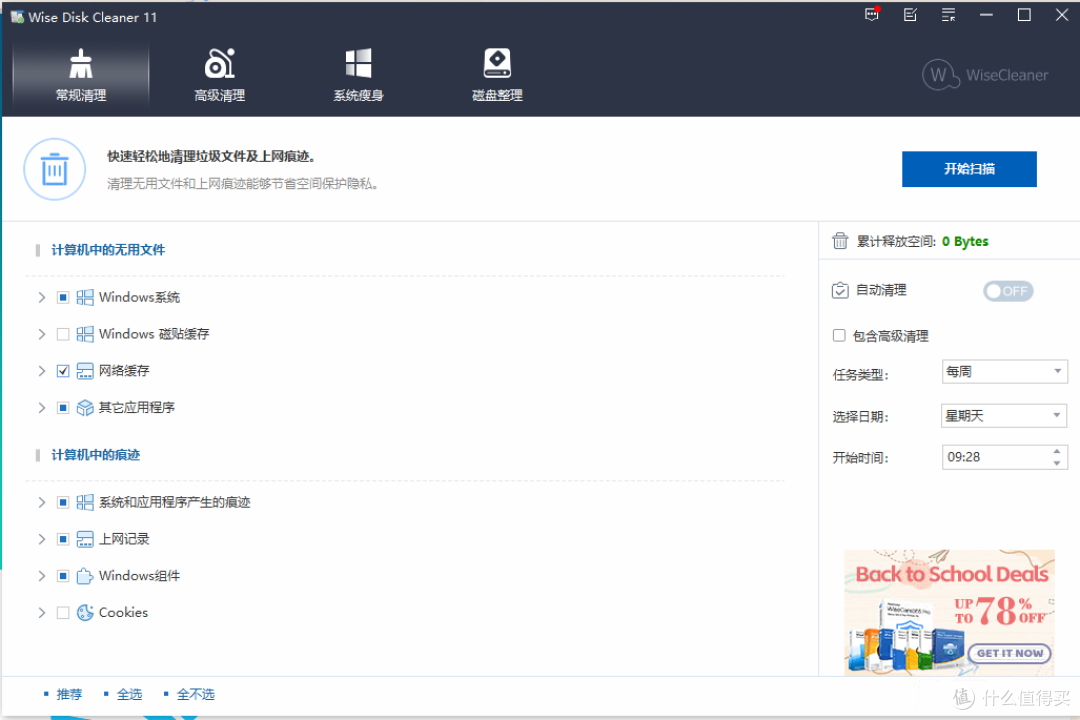This screenshot has height=720, width=1080.
Task: Increase the 开始时间 with up arrow
Action: [x=1057, y=451]
